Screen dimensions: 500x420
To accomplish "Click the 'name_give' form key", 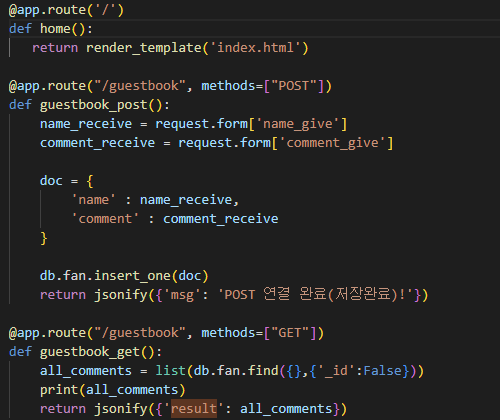I will 298,124.
